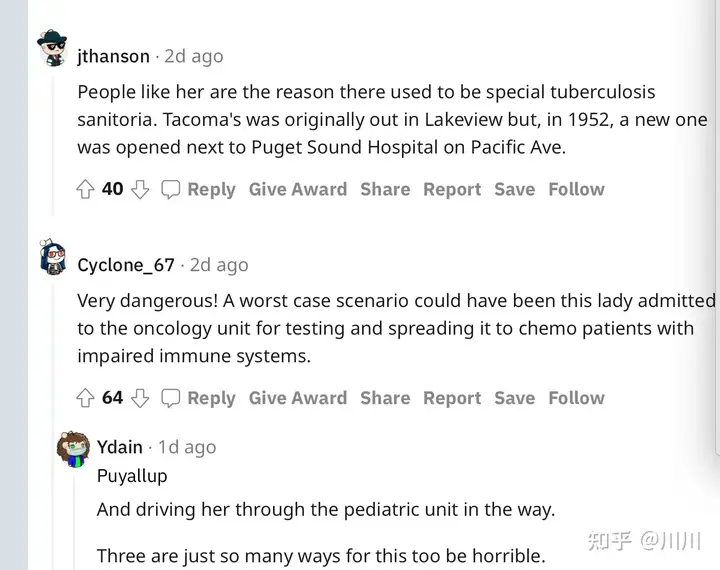720x570 pixels.
Task: Click reply speech bubble on Cyclone_67's comment
Action: pos(170,398)
